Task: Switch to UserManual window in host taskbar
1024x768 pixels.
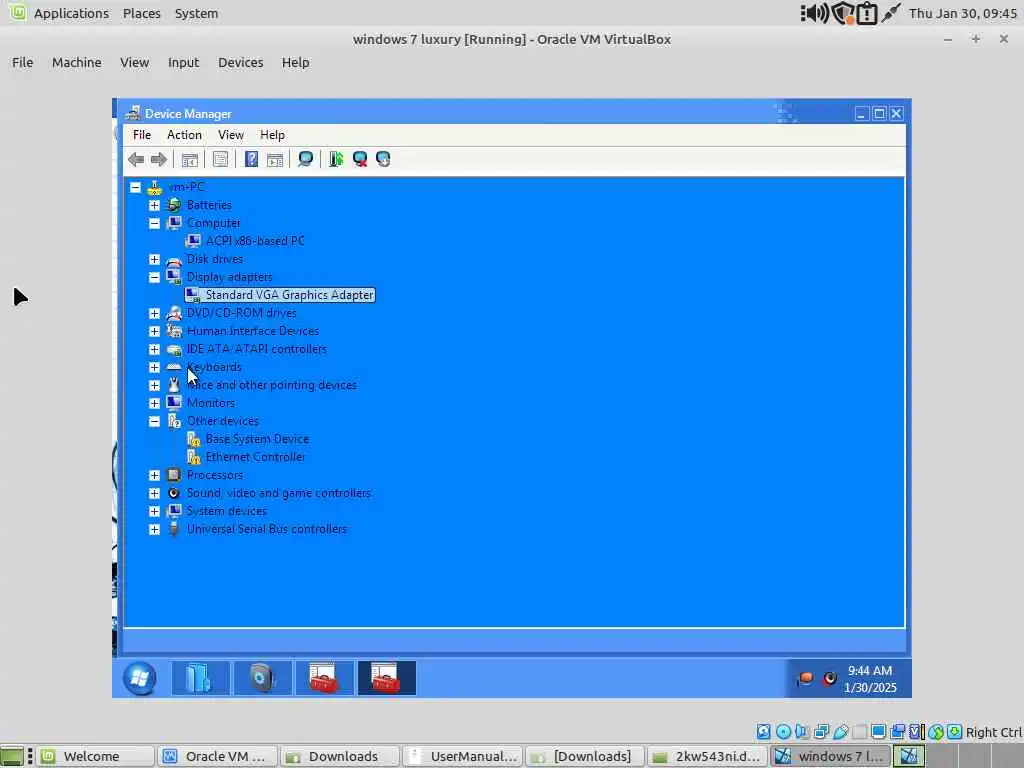Action: click(462, 756)
